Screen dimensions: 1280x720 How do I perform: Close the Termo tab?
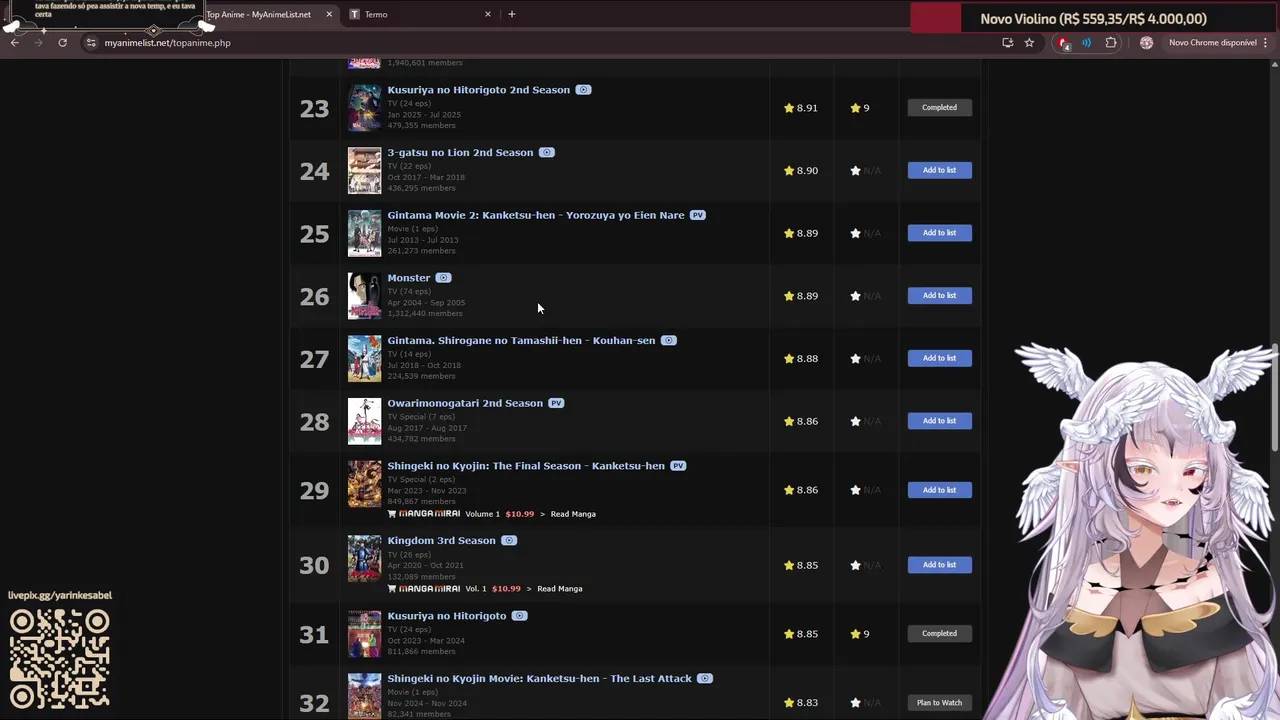[488, 14]
